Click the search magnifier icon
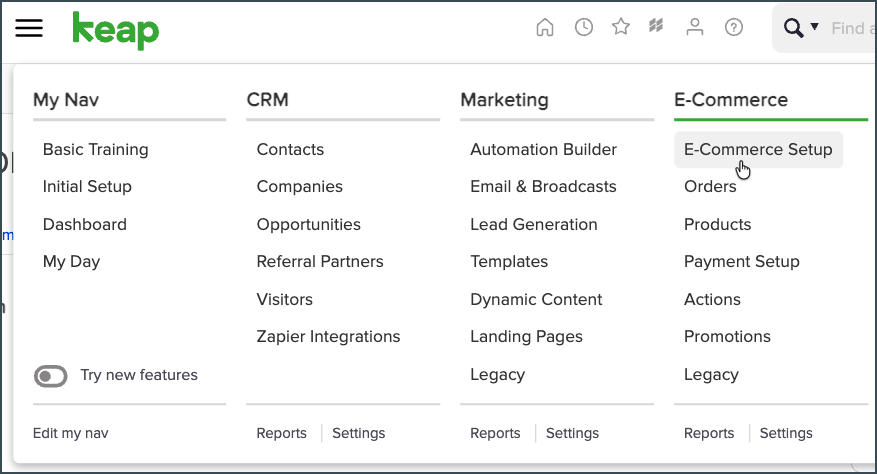Screen dimensions: 877x474 (x=793, y=27)
